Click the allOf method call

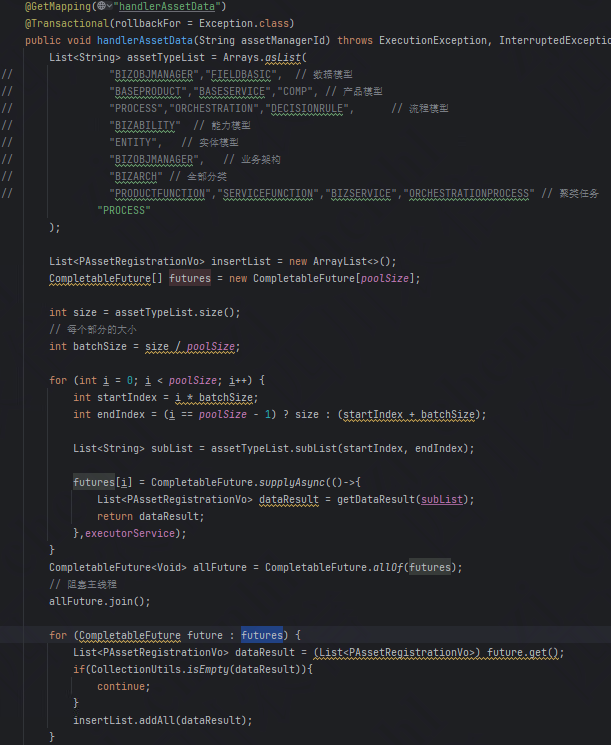click(388, 567)
